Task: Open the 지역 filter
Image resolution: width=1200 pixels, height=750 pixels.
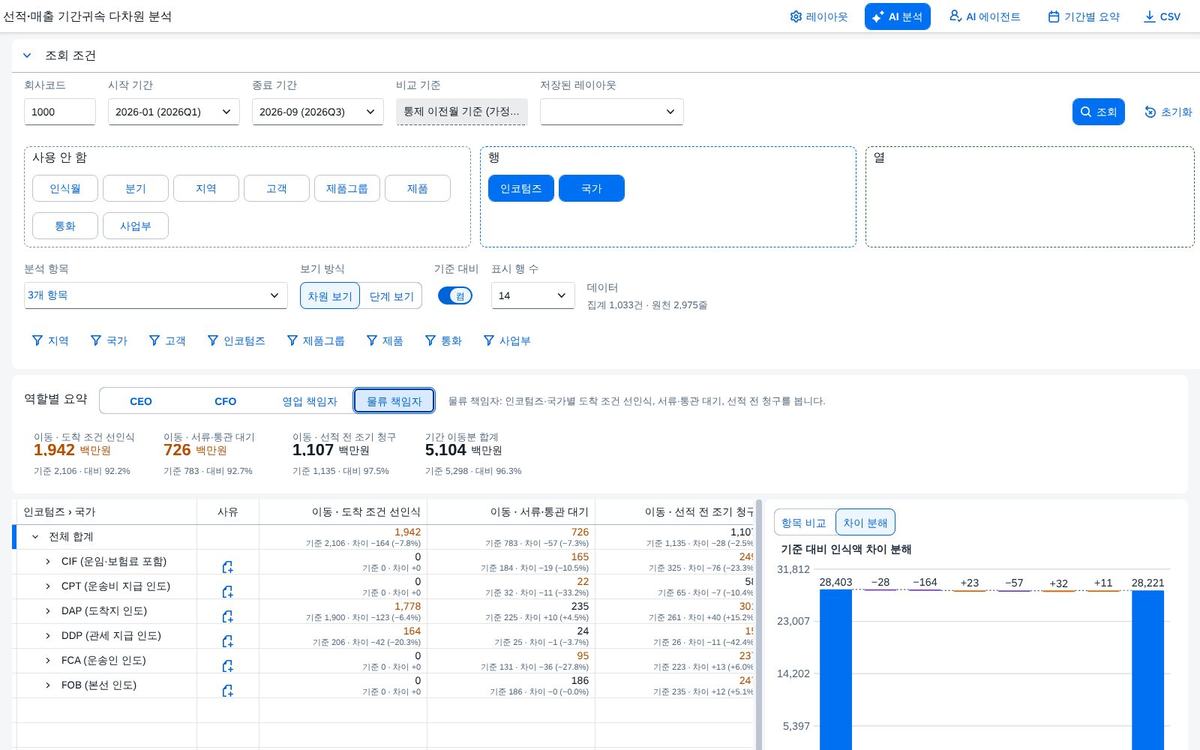Action: 51,341
